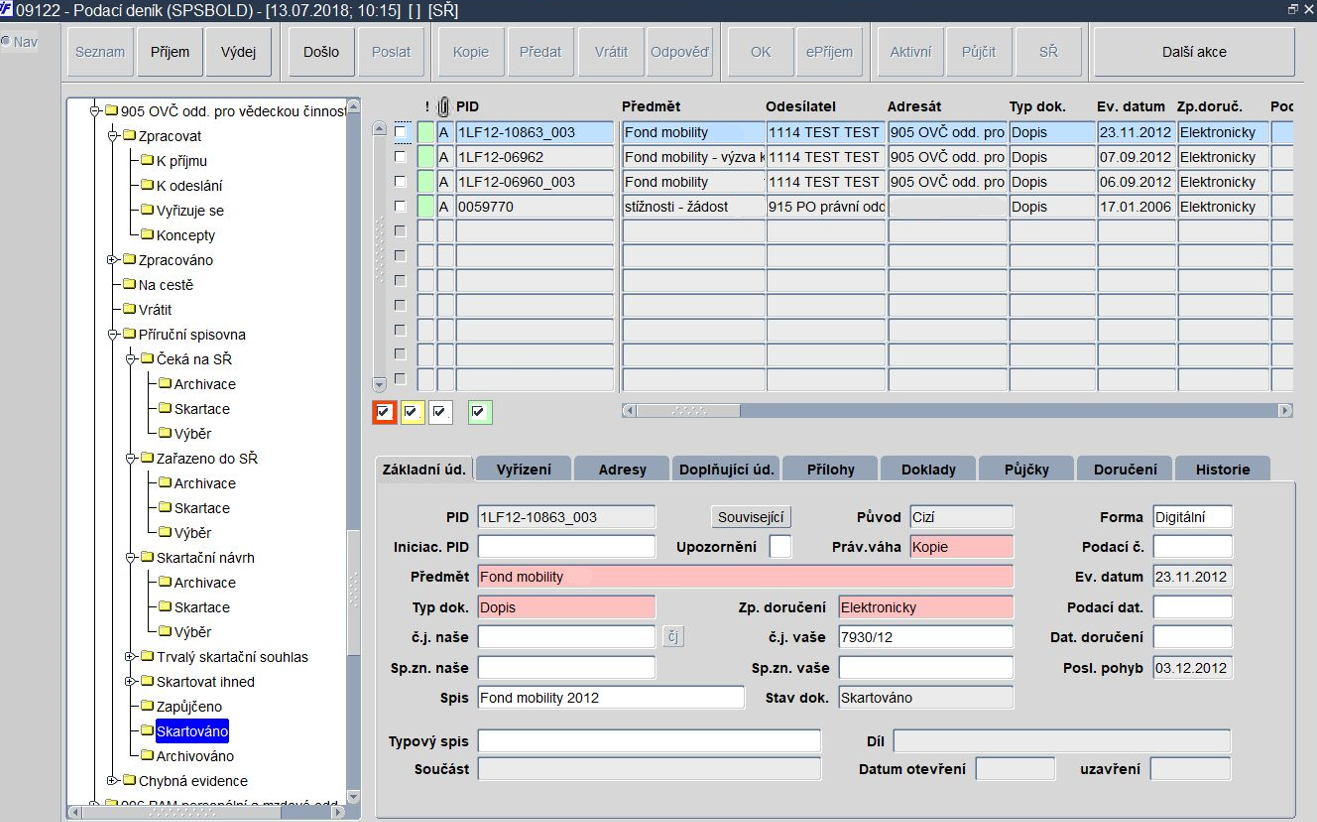Open the Doplňující úd. tab

(726, 469)
